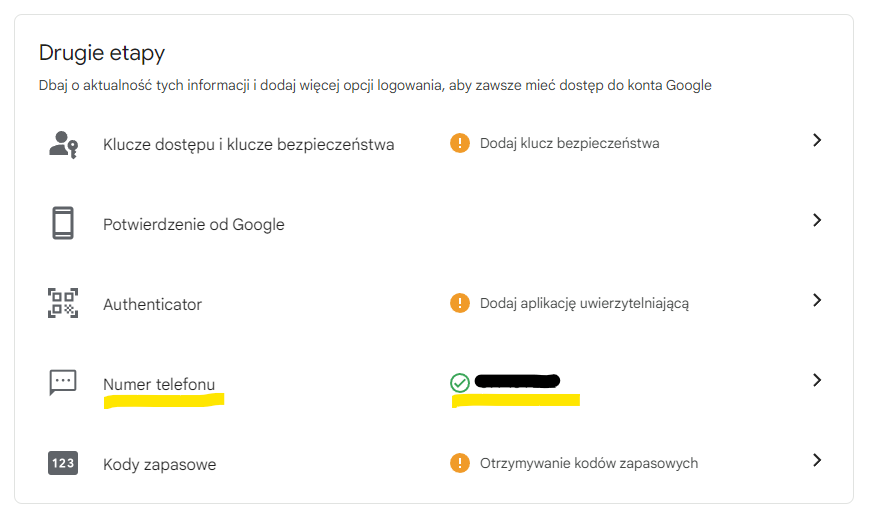874x513 pixels.
Task: Click the redacted phone number entry
Action: click(517, 381)
